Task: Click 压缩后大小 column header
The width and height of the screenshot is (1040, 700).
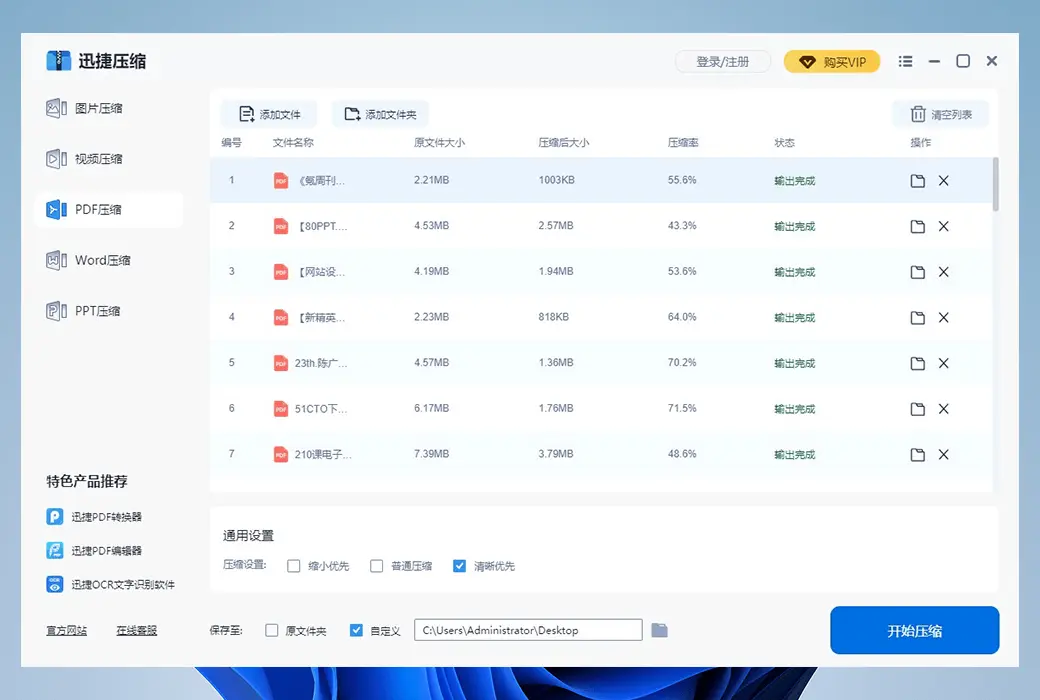Action: point(564,143)
